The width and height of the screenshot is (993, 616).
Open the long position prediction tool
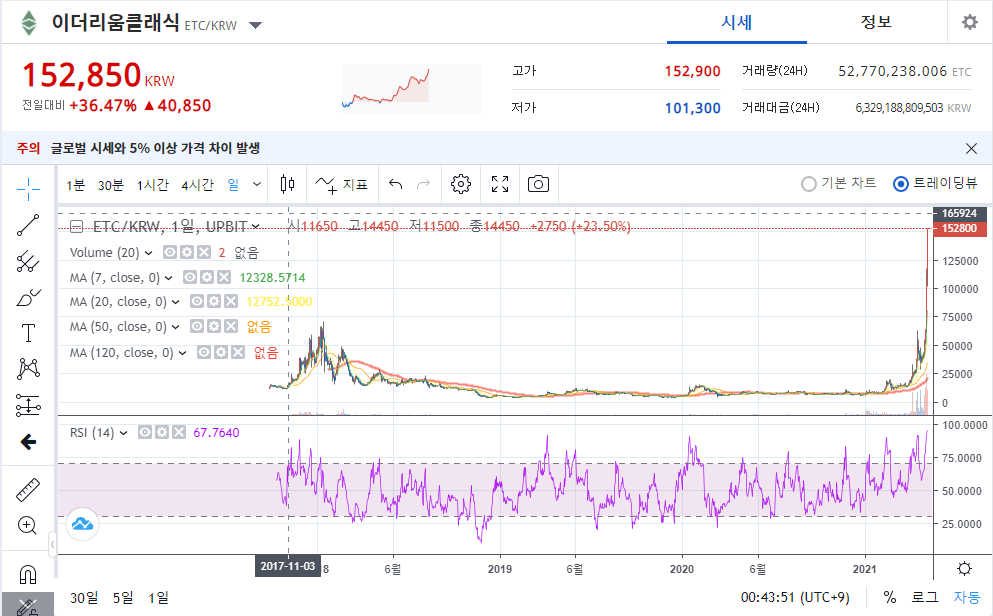click(x=28, y=405)
